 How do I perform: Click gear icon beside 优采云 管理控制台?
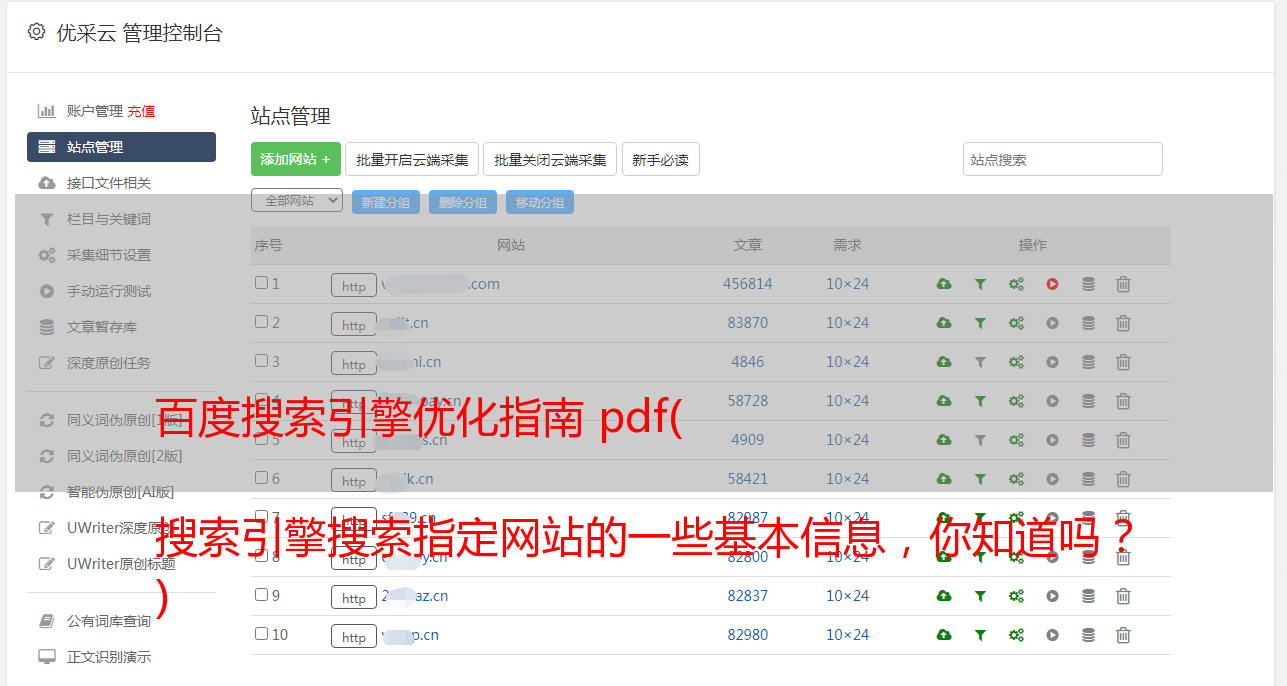point(37,32)
